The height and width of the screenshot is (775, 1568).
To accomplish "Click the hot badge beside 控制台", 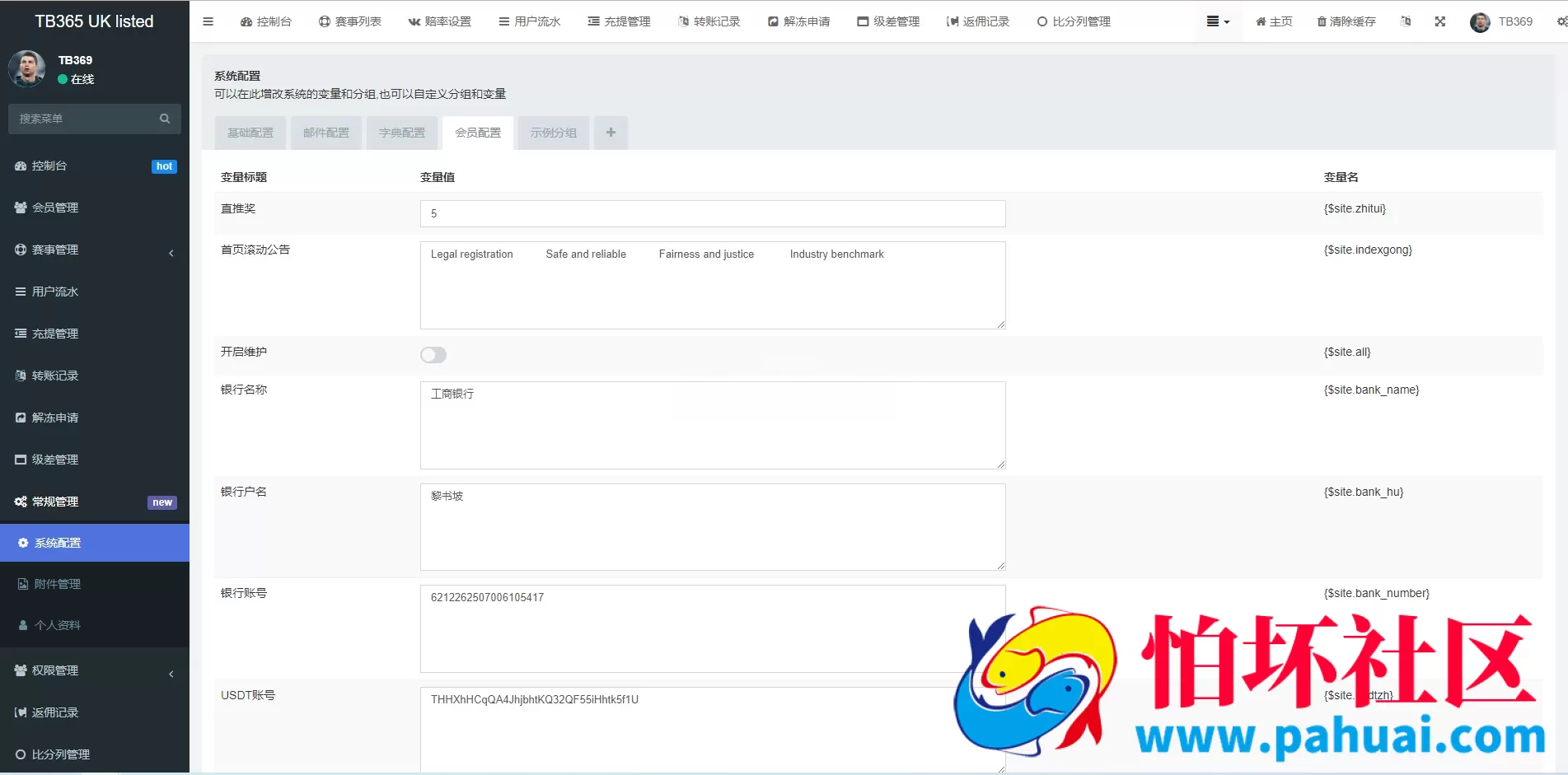I will (164, 166).
